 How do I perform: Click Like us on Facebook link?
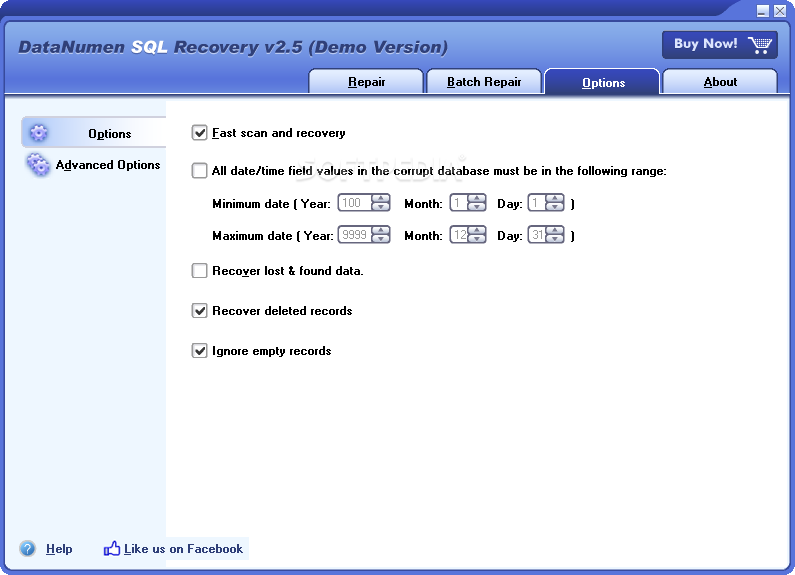(183, 549)
